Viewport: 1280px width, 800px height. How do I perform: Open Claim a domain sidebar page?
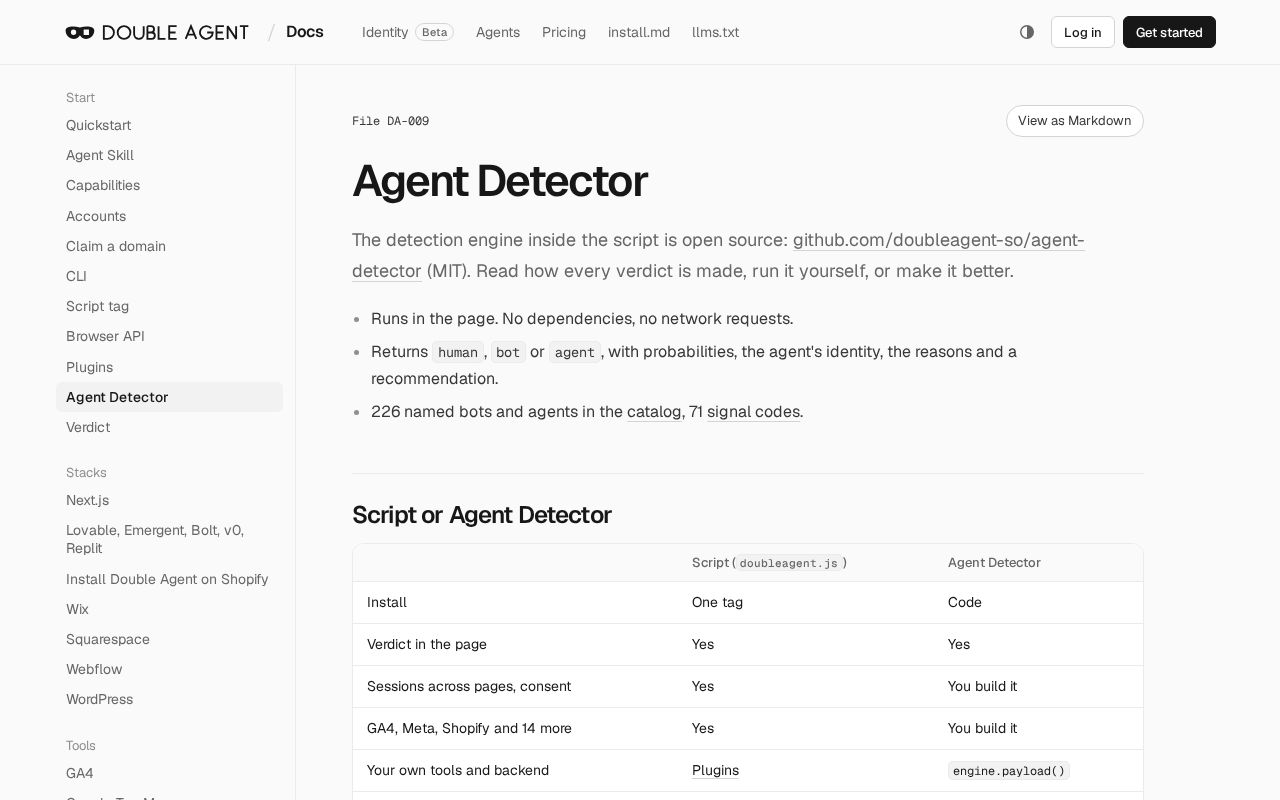pos(169,246)
